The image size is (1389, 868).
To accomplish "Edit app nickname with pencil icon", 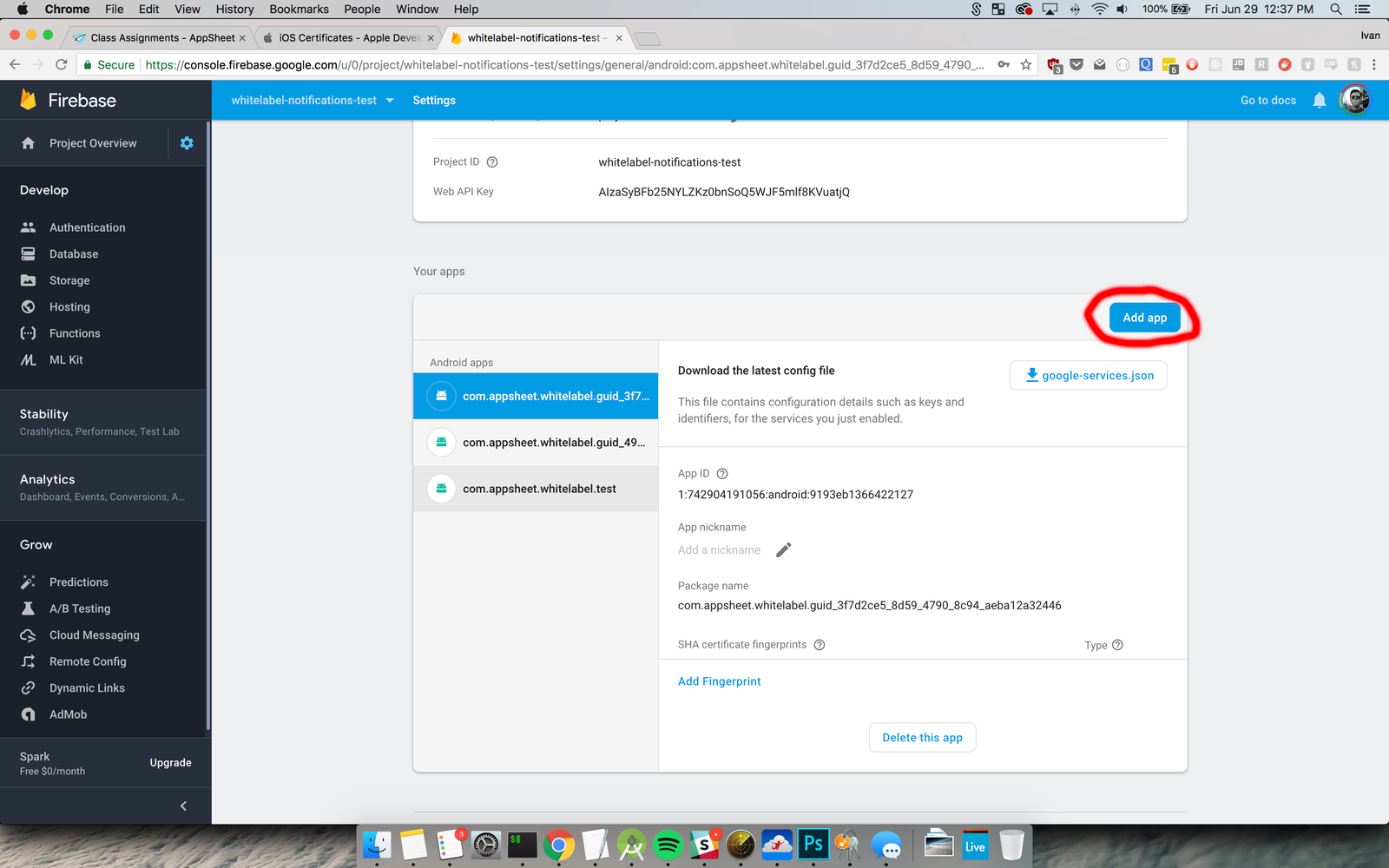I will pyautogui.click(x=783, y=549).
